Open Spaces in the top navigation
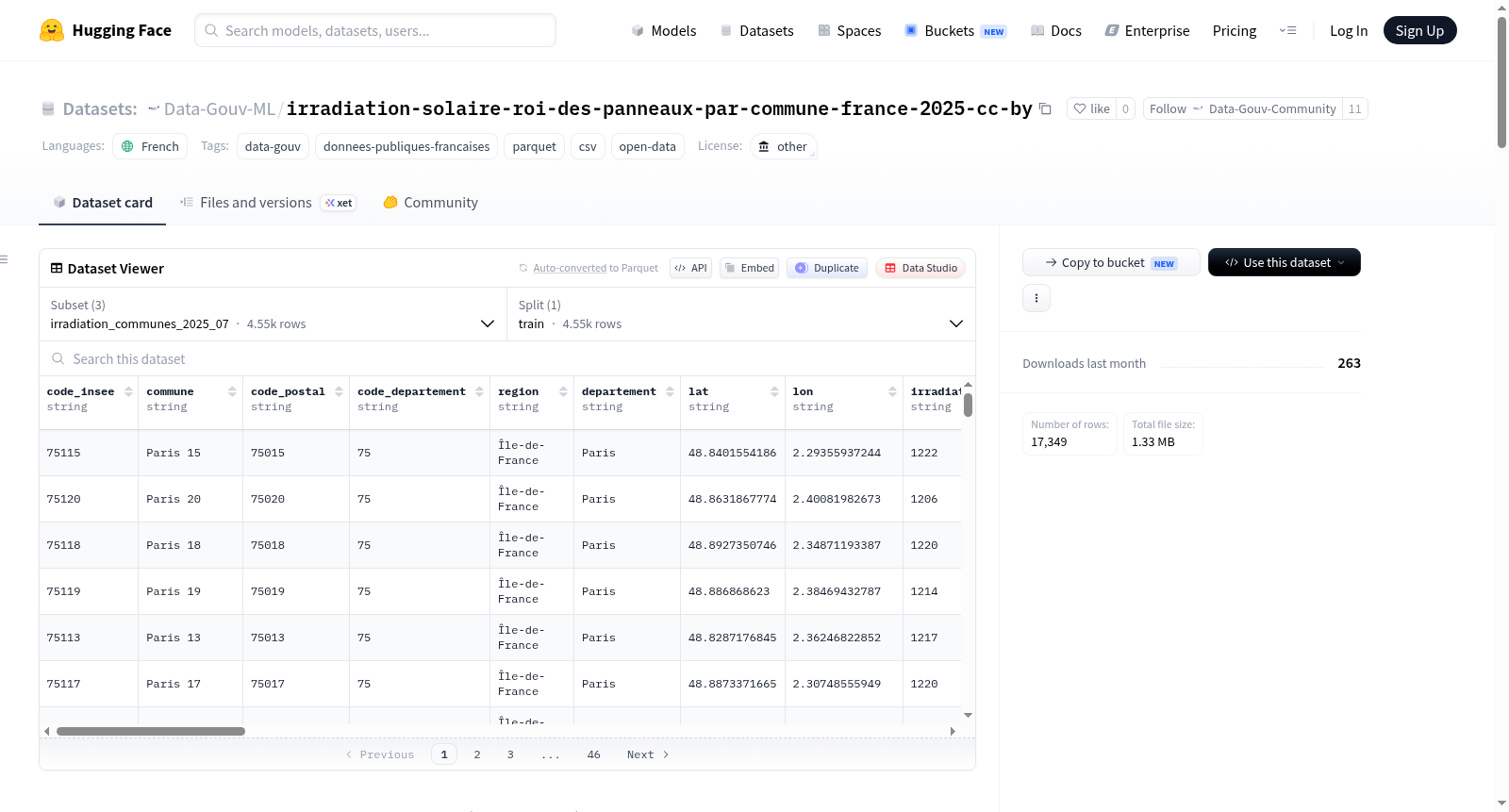The image size is (1509, 812). [850, 30]
